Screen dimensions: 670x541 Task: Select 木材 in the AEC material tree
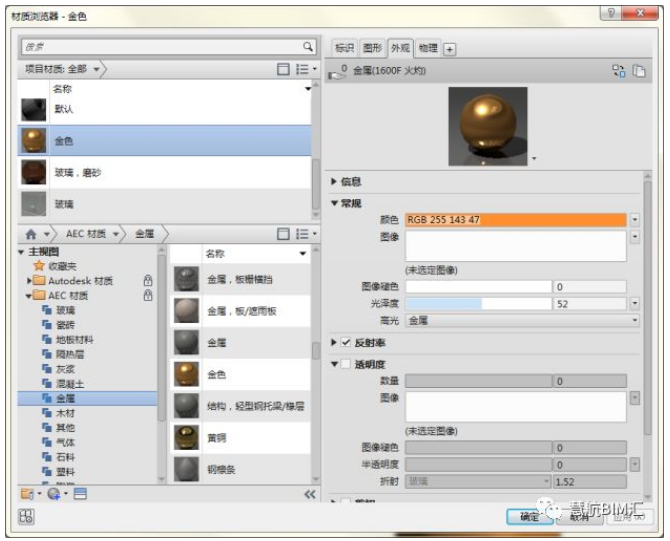(x=65, y=412)
